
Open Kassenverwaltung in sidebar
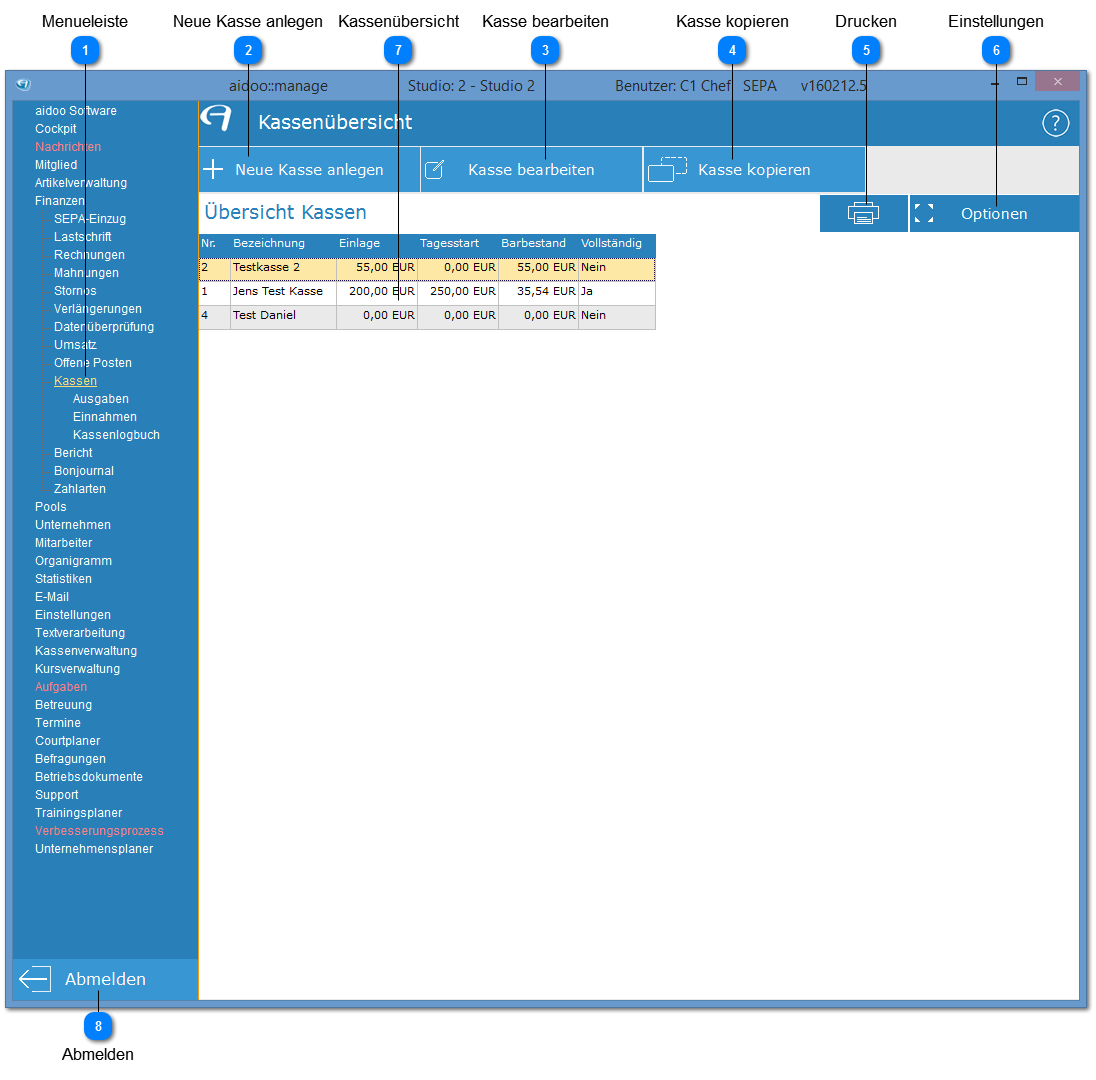(86, 651)
